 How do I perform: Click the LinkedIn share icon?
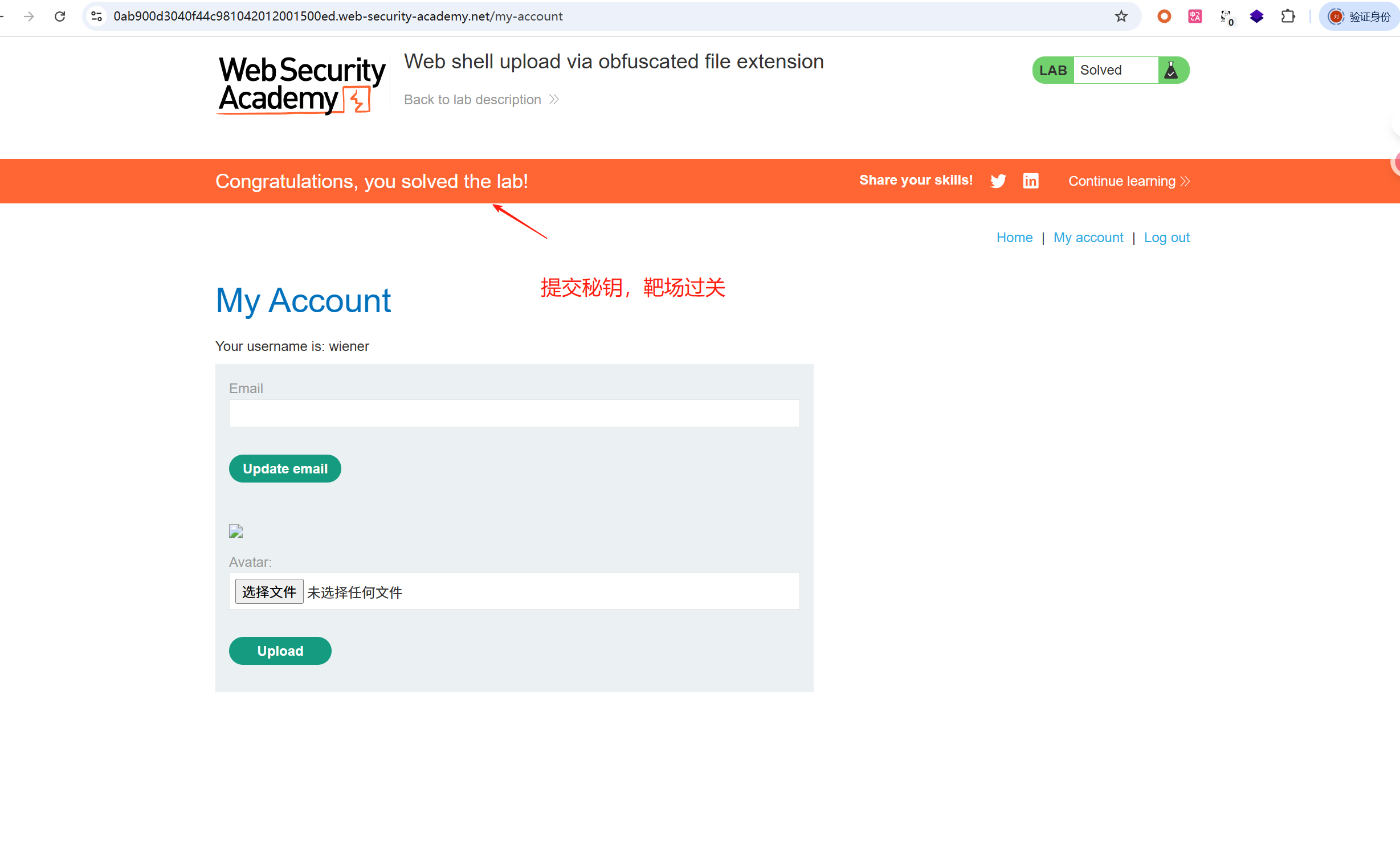pyautogui.click(x=1030, y=181)
